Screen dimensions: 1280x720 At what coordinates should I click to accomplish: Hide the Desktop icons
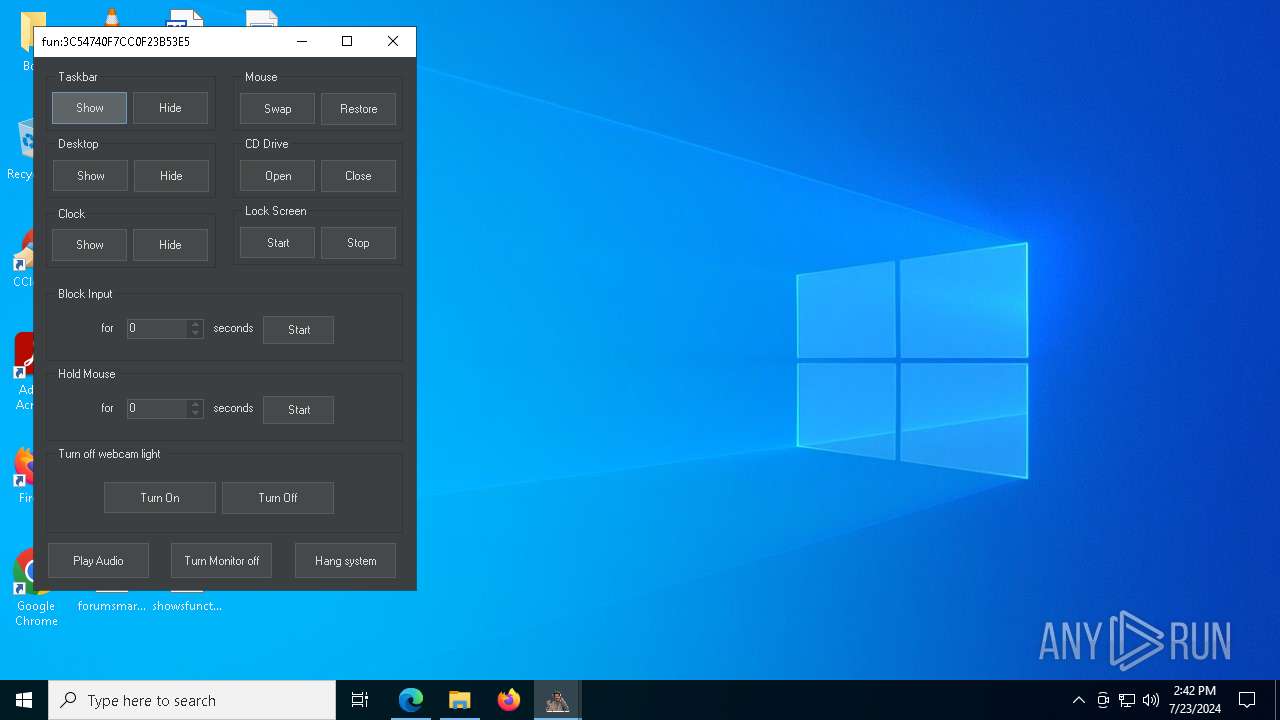pos(171,176)
